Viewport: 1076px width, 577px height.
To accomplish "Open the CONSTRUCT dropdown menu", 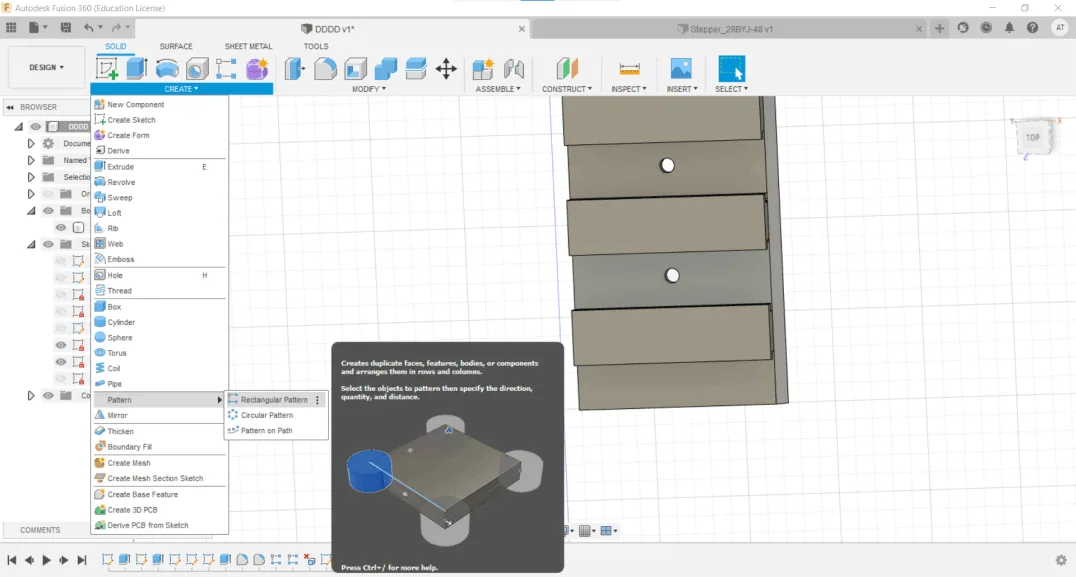I will [x=567, y=89].
